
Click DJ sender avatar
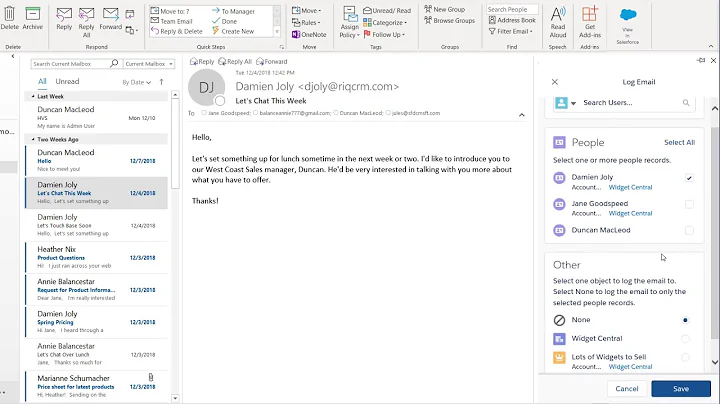coord(207,87)
